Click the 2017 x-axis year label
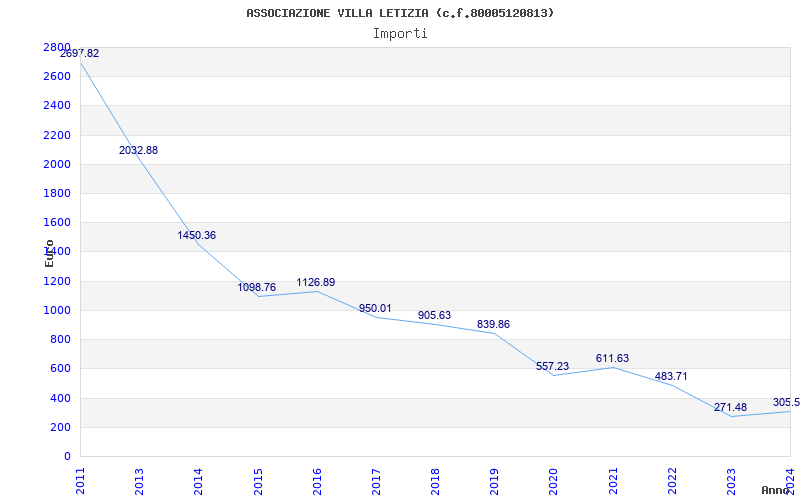 pyautogui.click(x=376, y=481)
